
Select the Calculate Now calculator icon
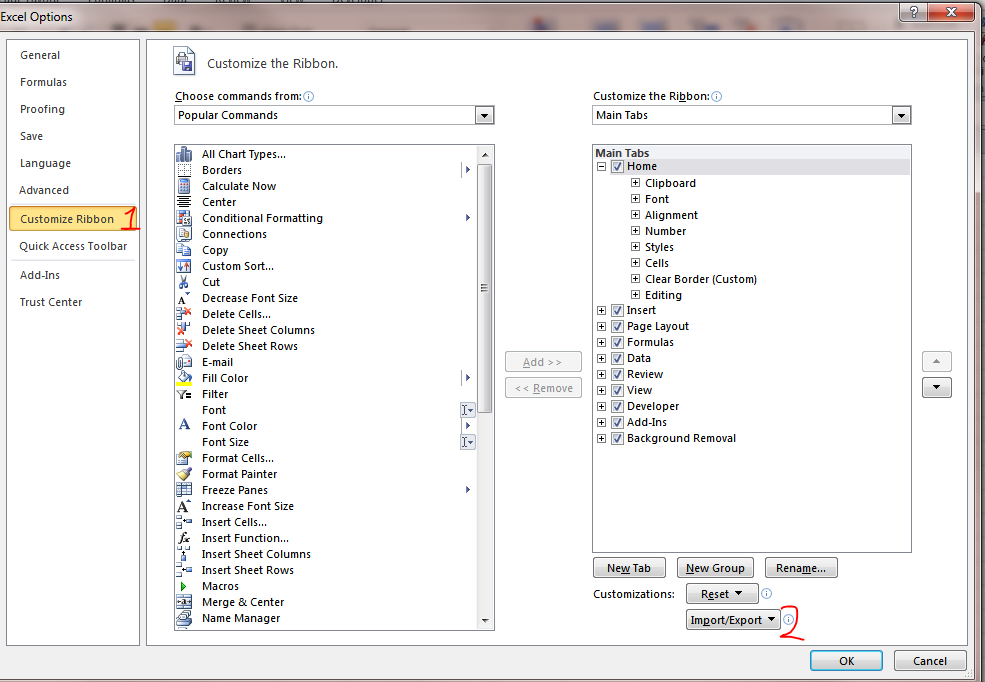(x=184, y=186)
